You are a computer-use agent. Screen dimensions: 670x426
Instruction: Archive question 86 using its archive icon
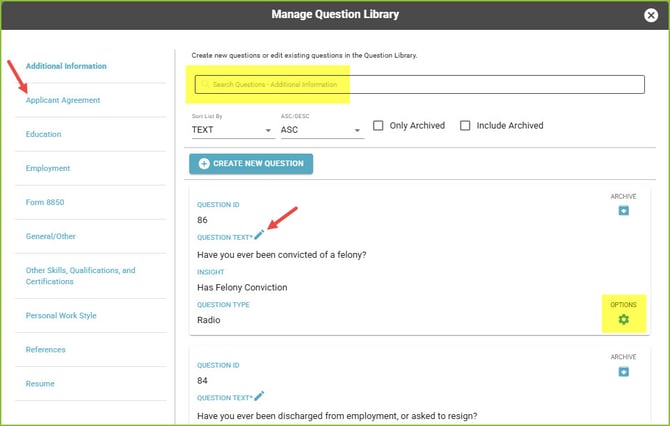[x=623, y=211]
